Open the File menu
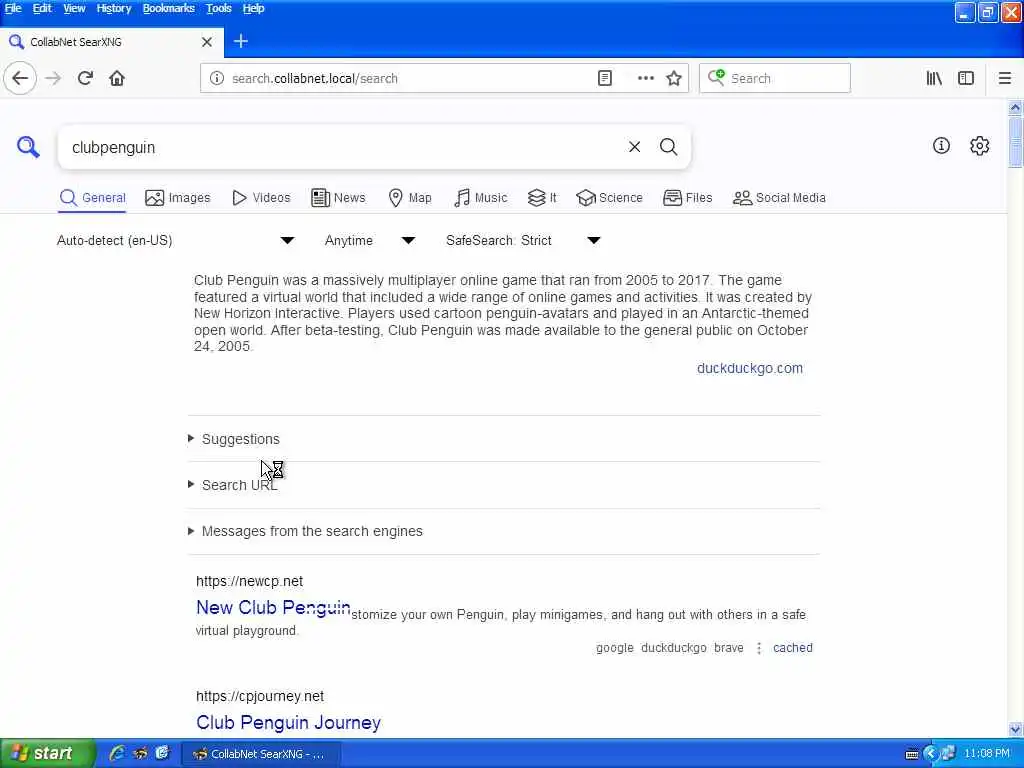 point(13,8)
